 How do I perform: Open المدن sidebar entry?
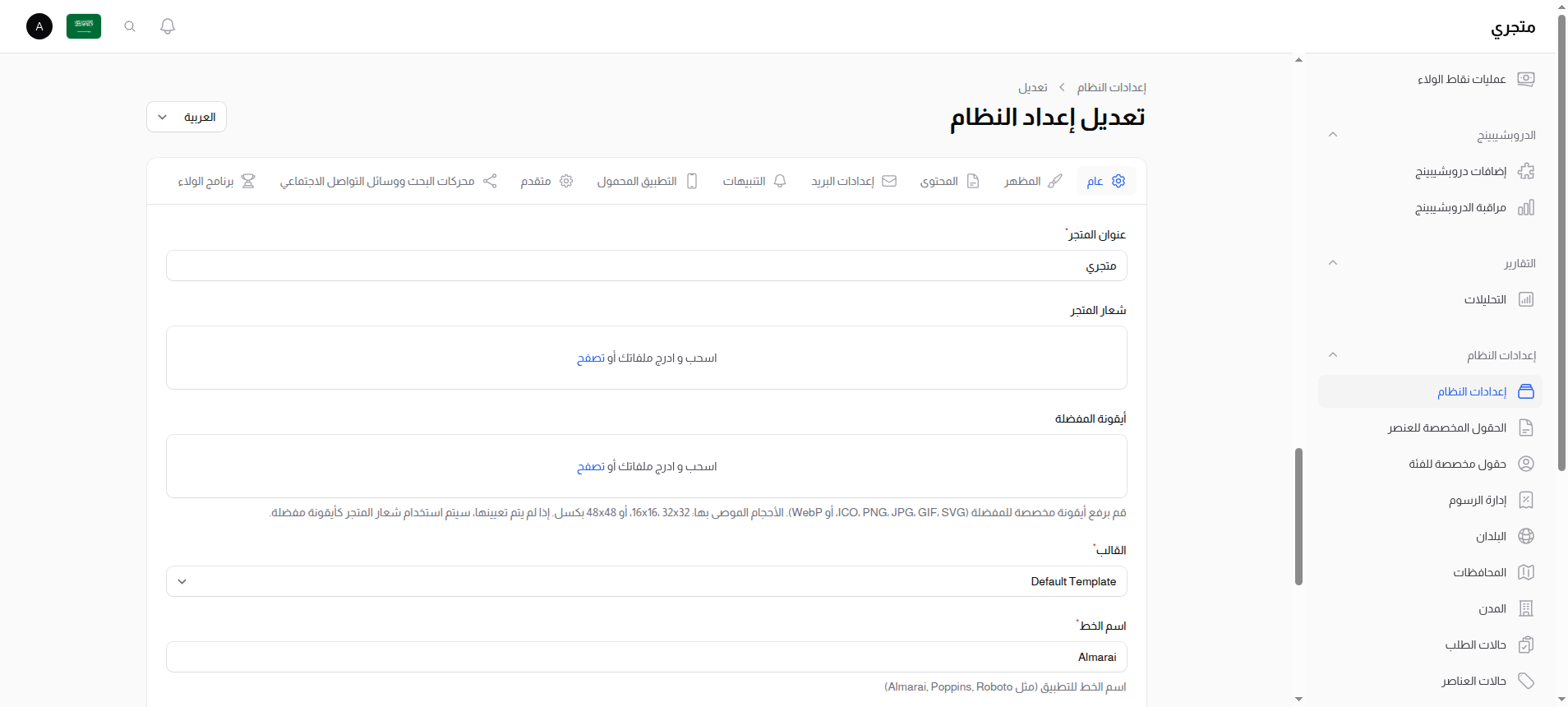tap(1430, 608)
